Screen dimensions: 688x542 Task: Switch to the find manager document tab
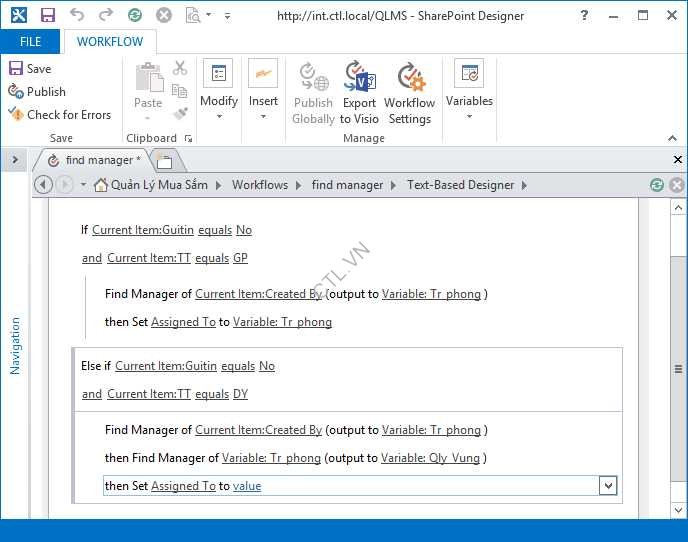[x=96, y=160]
